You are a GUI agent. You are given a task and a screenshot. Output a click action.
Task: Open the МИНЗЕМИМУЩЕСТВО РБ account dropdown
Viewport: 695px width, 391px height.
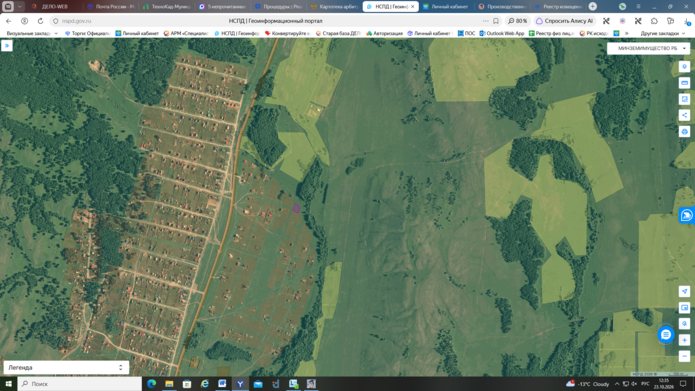click(648, 48)
